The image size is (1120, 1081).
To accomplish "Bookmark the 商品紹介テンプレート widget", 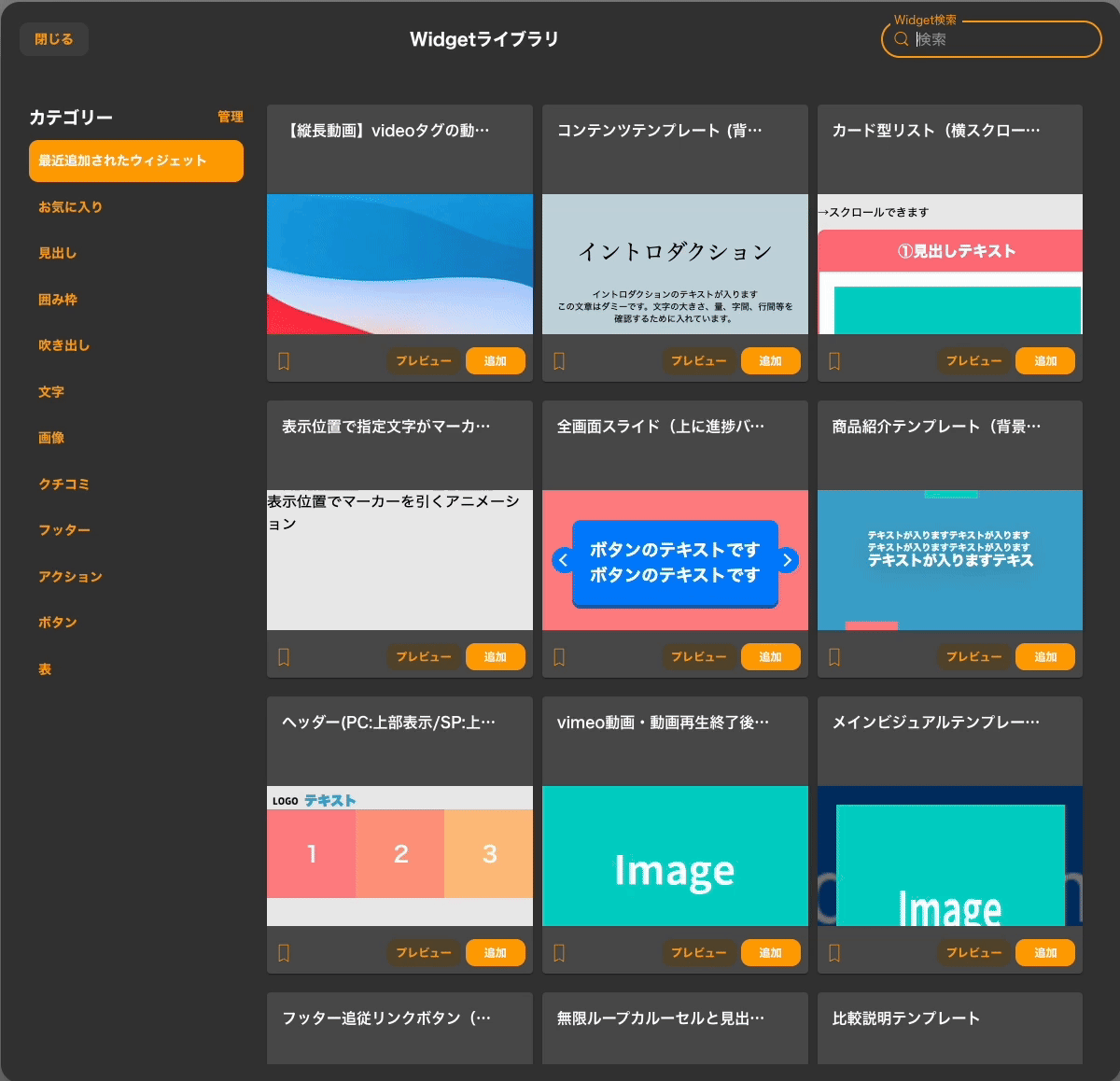I will click(x=834, y=657).
